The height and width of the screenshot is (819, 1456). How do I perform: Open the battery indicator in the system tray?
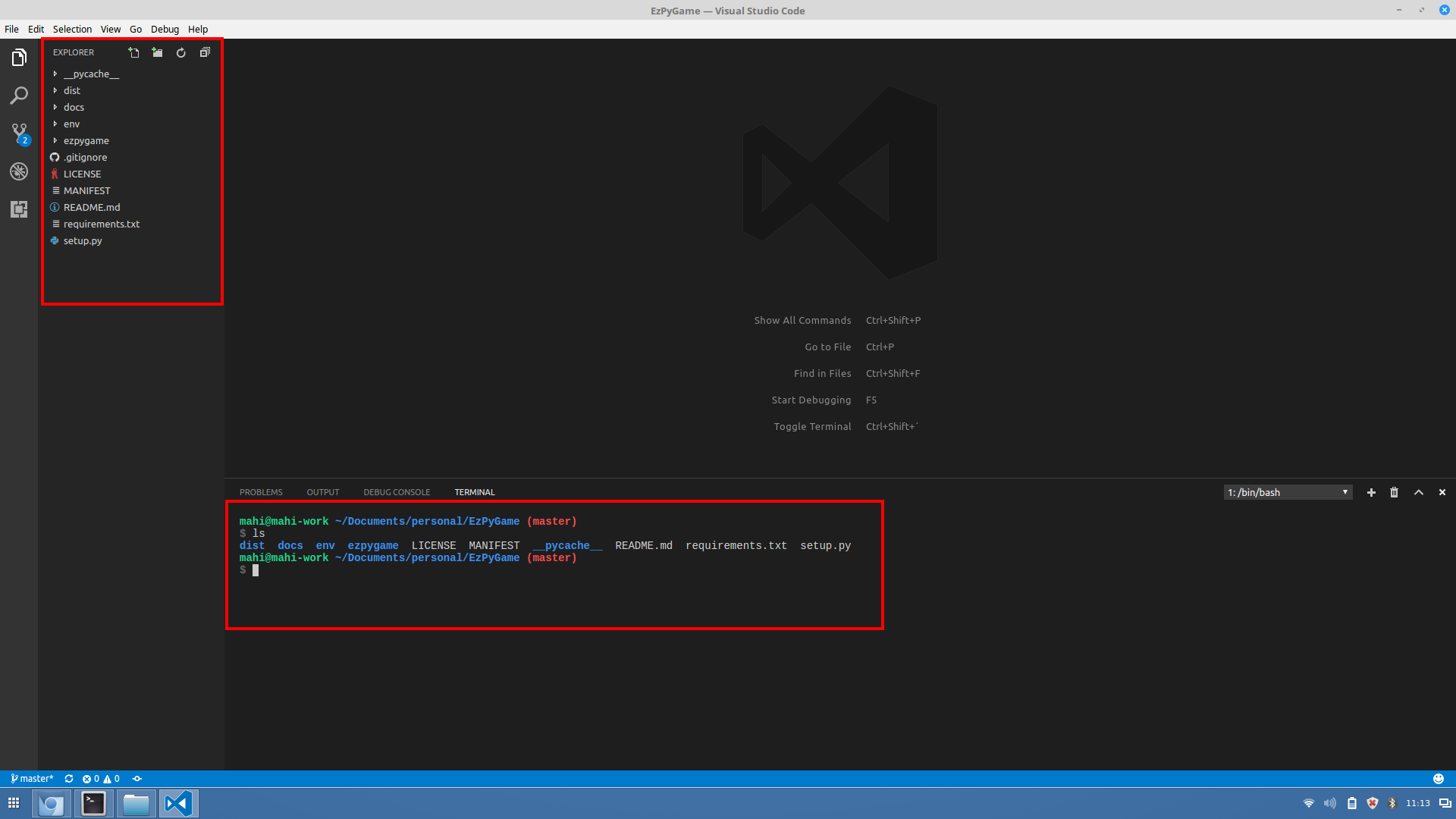click(x=1351, y=803)
